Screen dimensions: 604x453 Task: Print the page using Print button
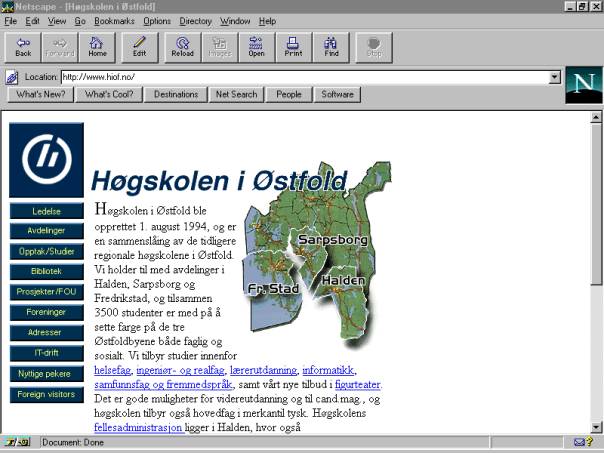[294, 47]
